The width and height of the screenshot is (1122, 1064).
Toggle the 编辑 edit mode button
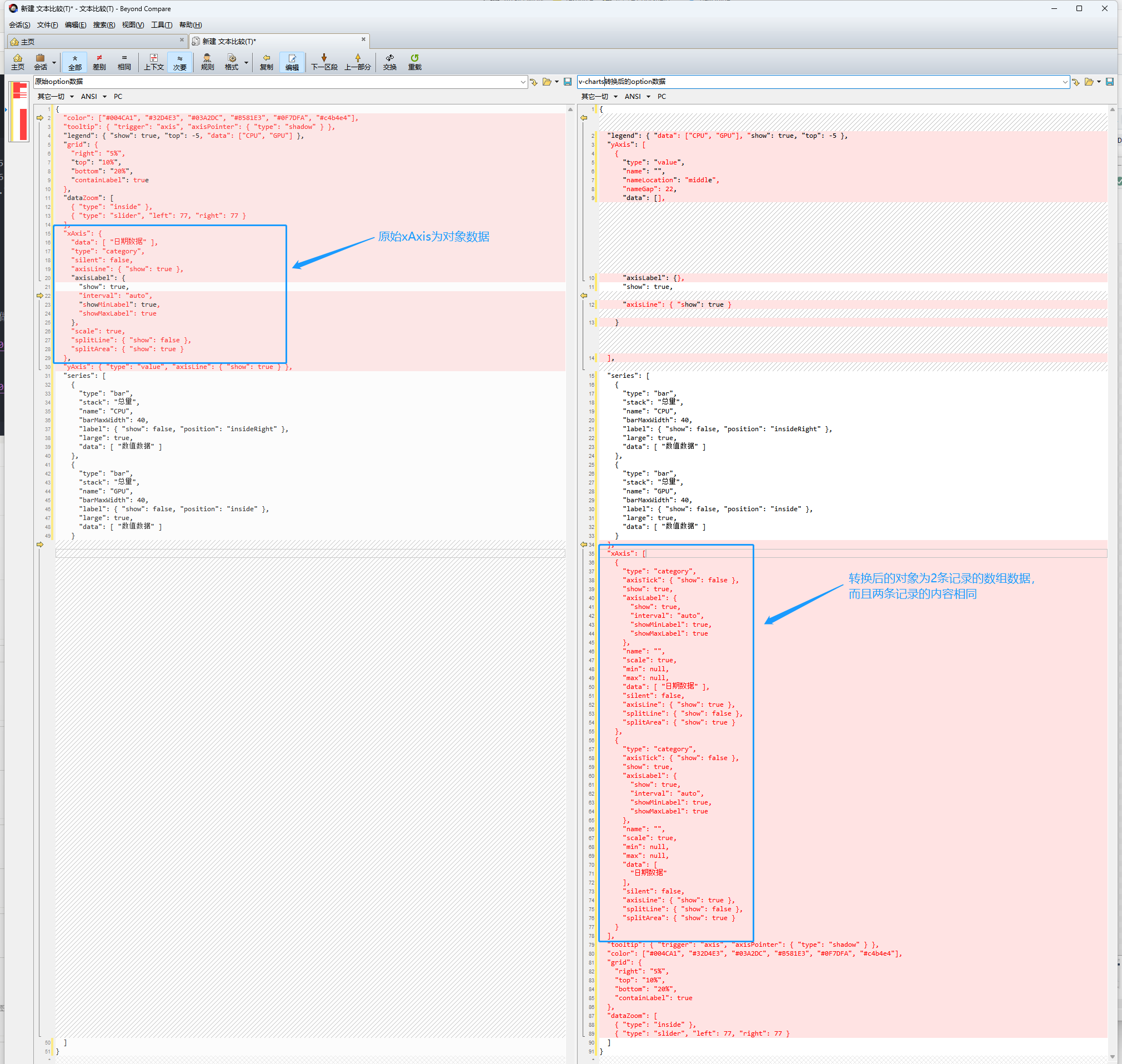(x=292, y=62)
